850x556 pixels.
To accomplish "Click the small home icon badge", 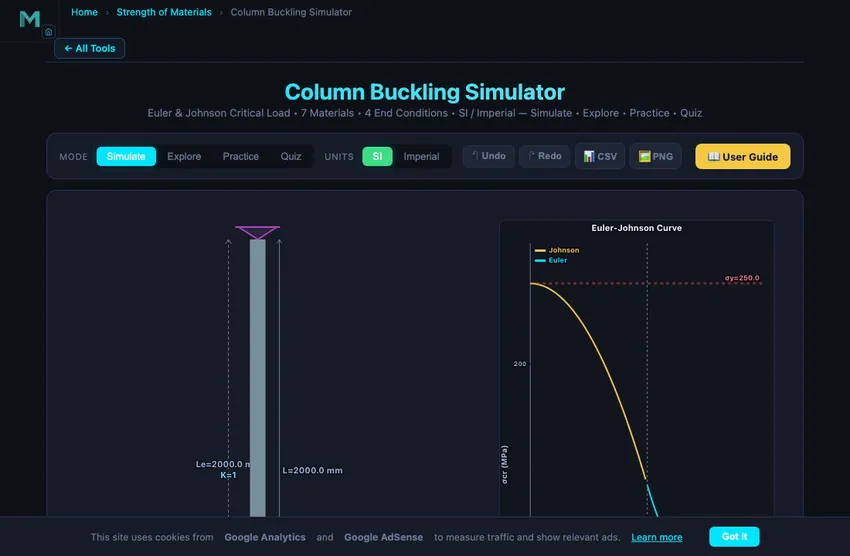I will 48,32.
